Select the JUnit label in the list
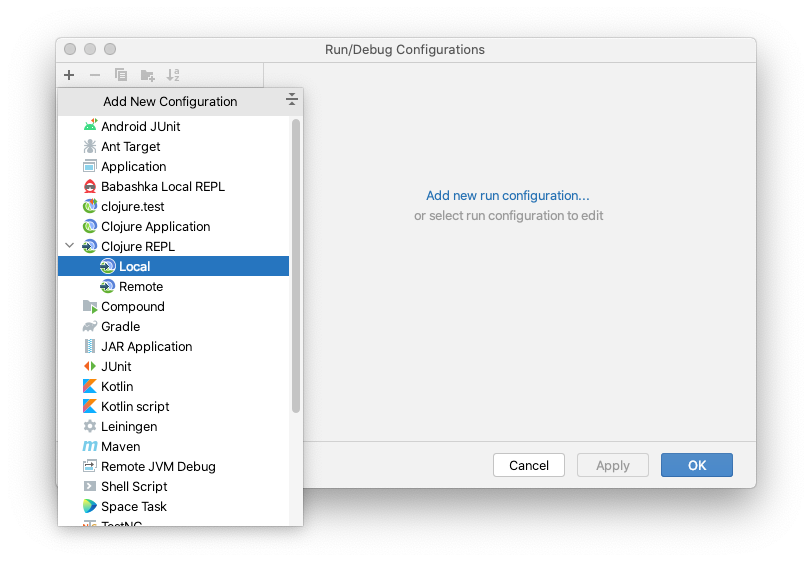The image size is (812, 562). [x=116, y=367]
